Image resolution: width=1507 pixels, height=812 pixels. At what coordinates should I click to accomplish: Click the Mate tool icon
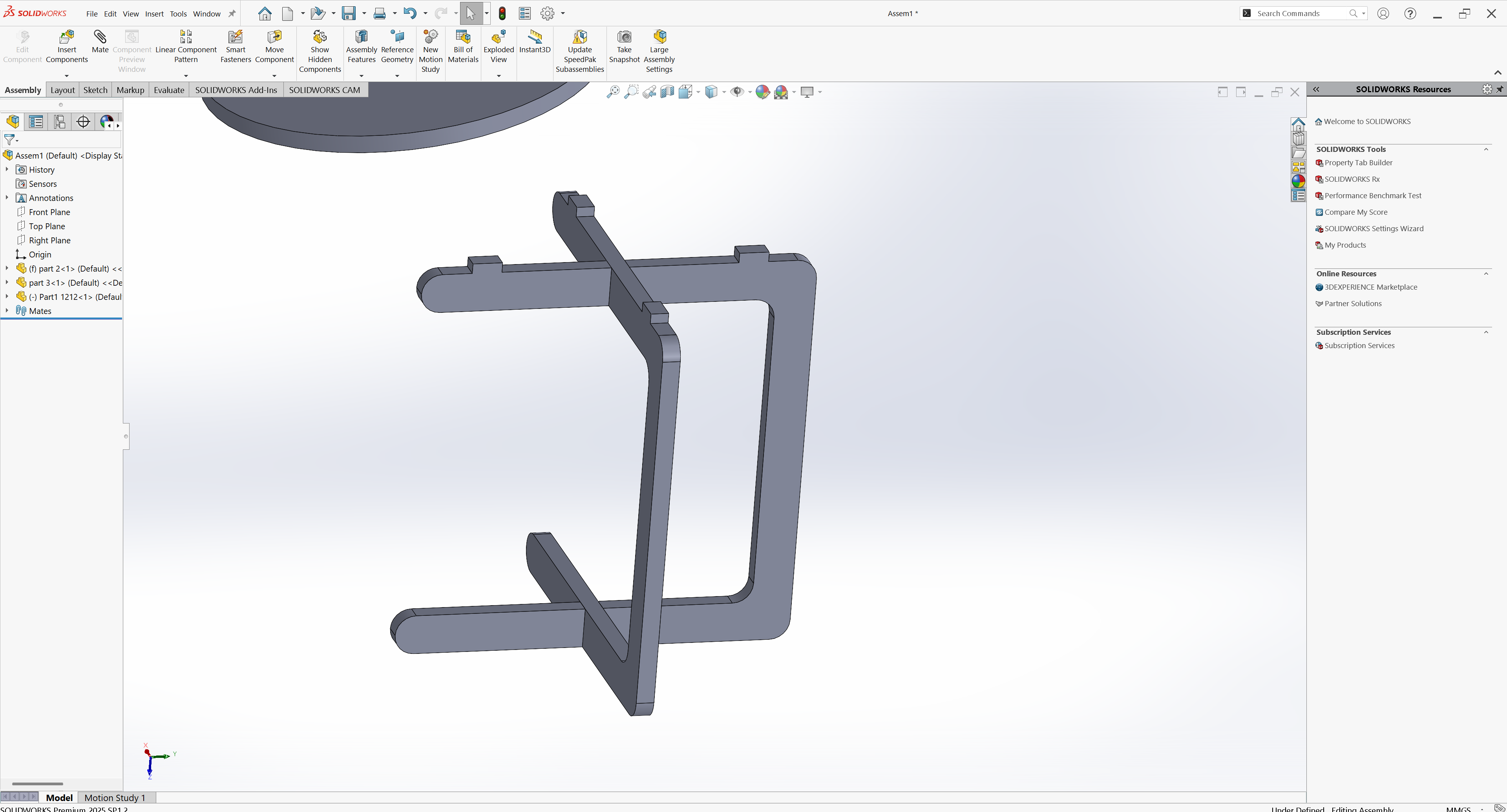pos(100,37)
